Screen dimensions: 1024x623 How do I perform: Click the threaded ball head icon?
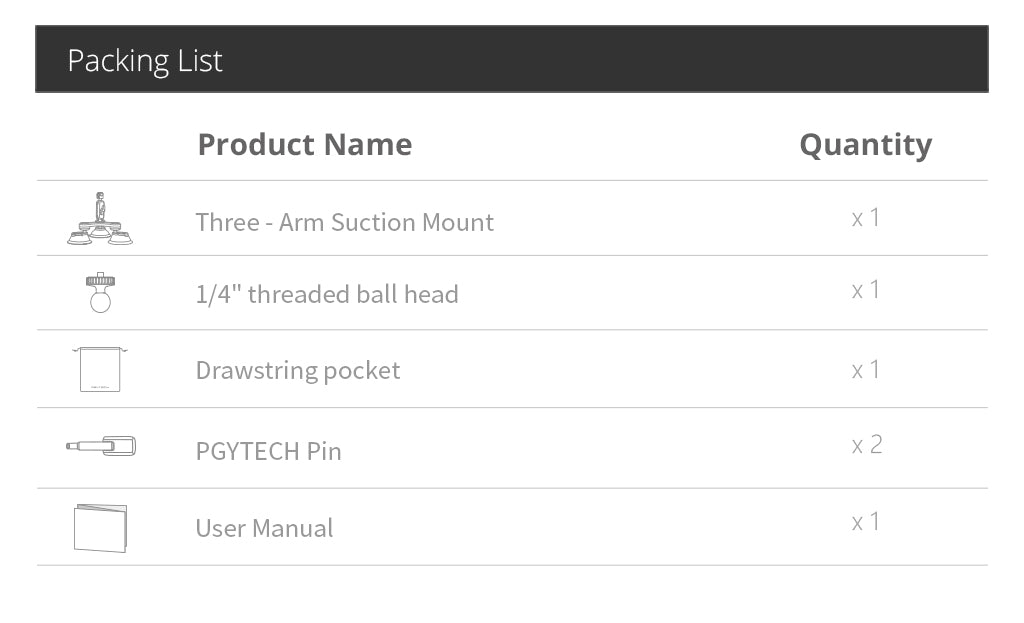100,293
